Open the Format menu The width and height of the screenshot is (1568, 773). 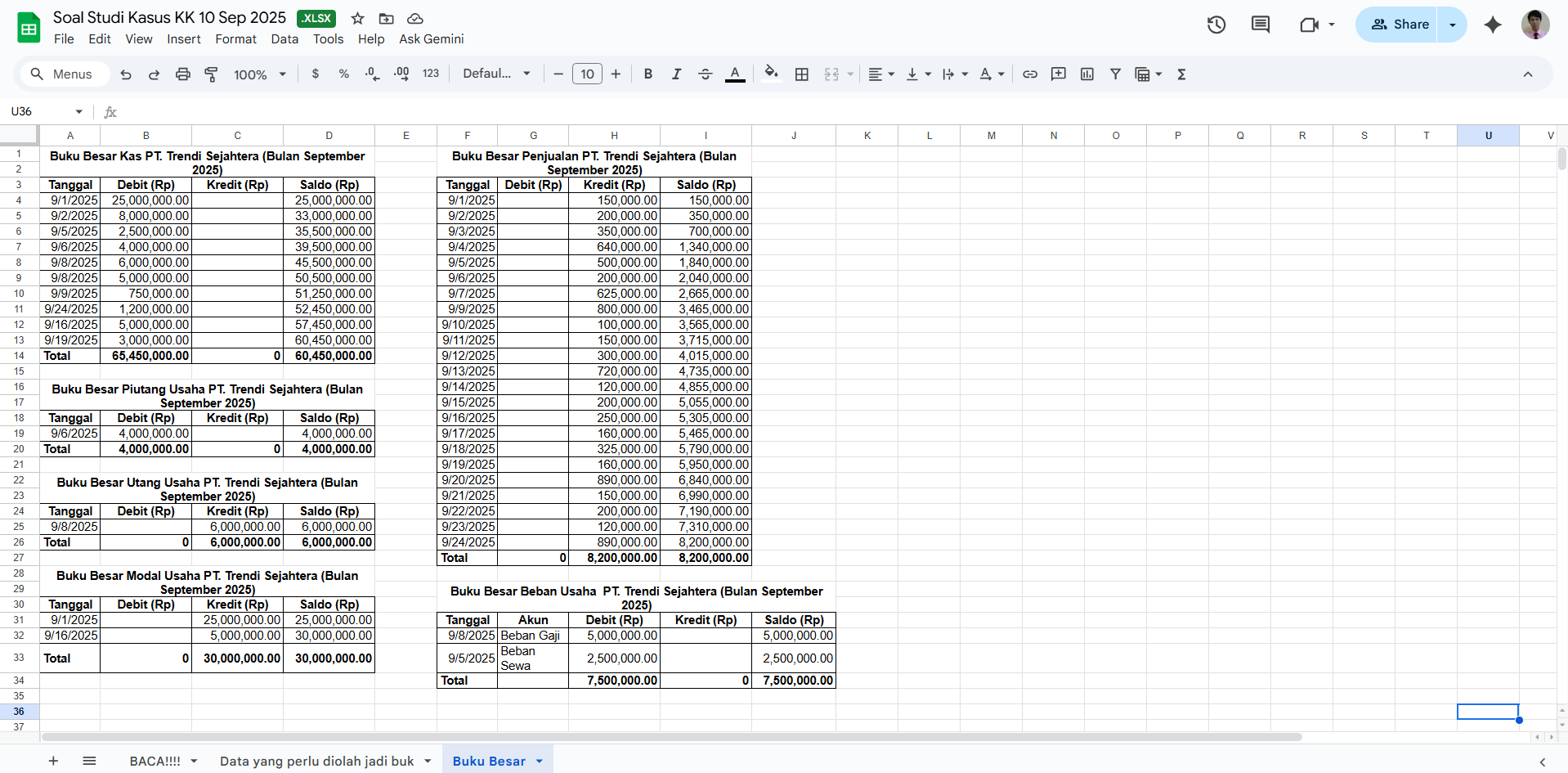(x=235, y=39)
